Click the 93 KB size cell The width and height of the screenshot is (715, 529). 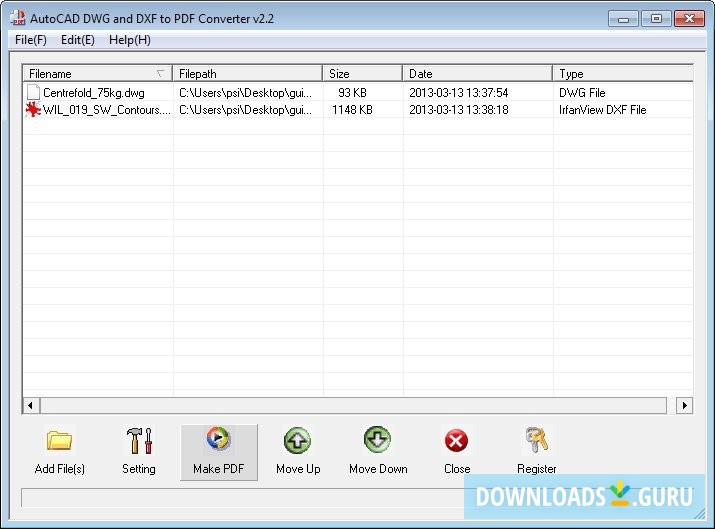pyautogui.click(x=352, y=93)
